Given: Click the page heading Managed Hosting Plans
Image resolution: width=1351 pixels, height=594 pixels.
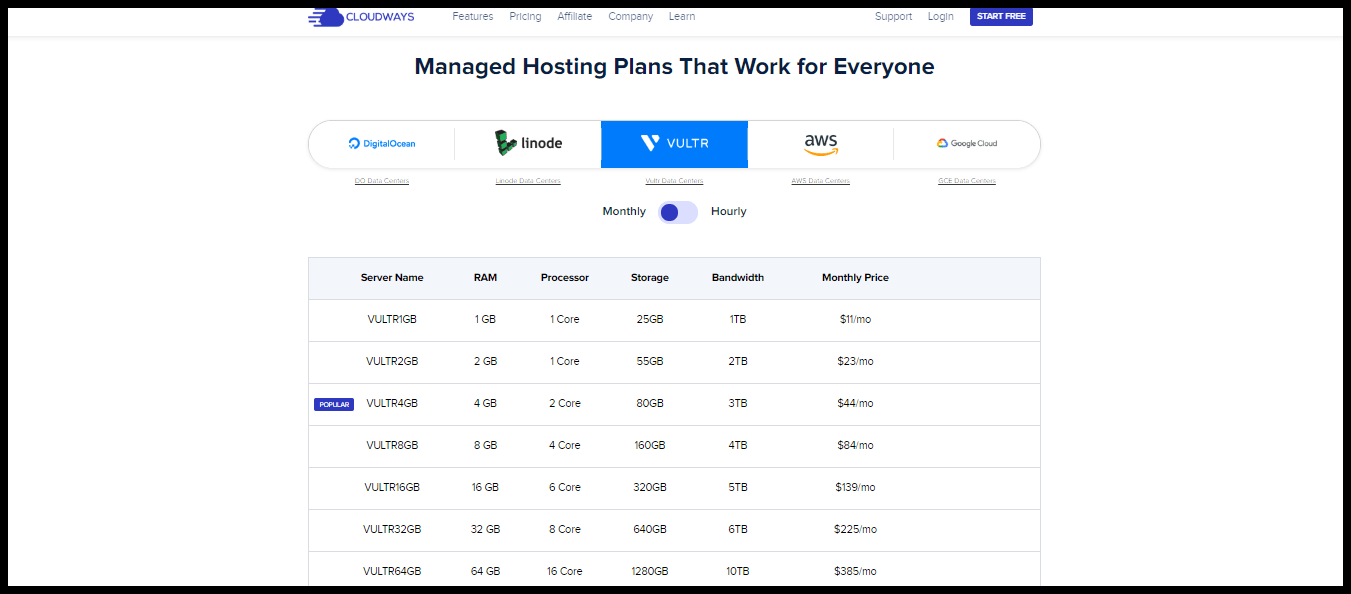Looking at the screenshot, I should (x=674, y=67).
